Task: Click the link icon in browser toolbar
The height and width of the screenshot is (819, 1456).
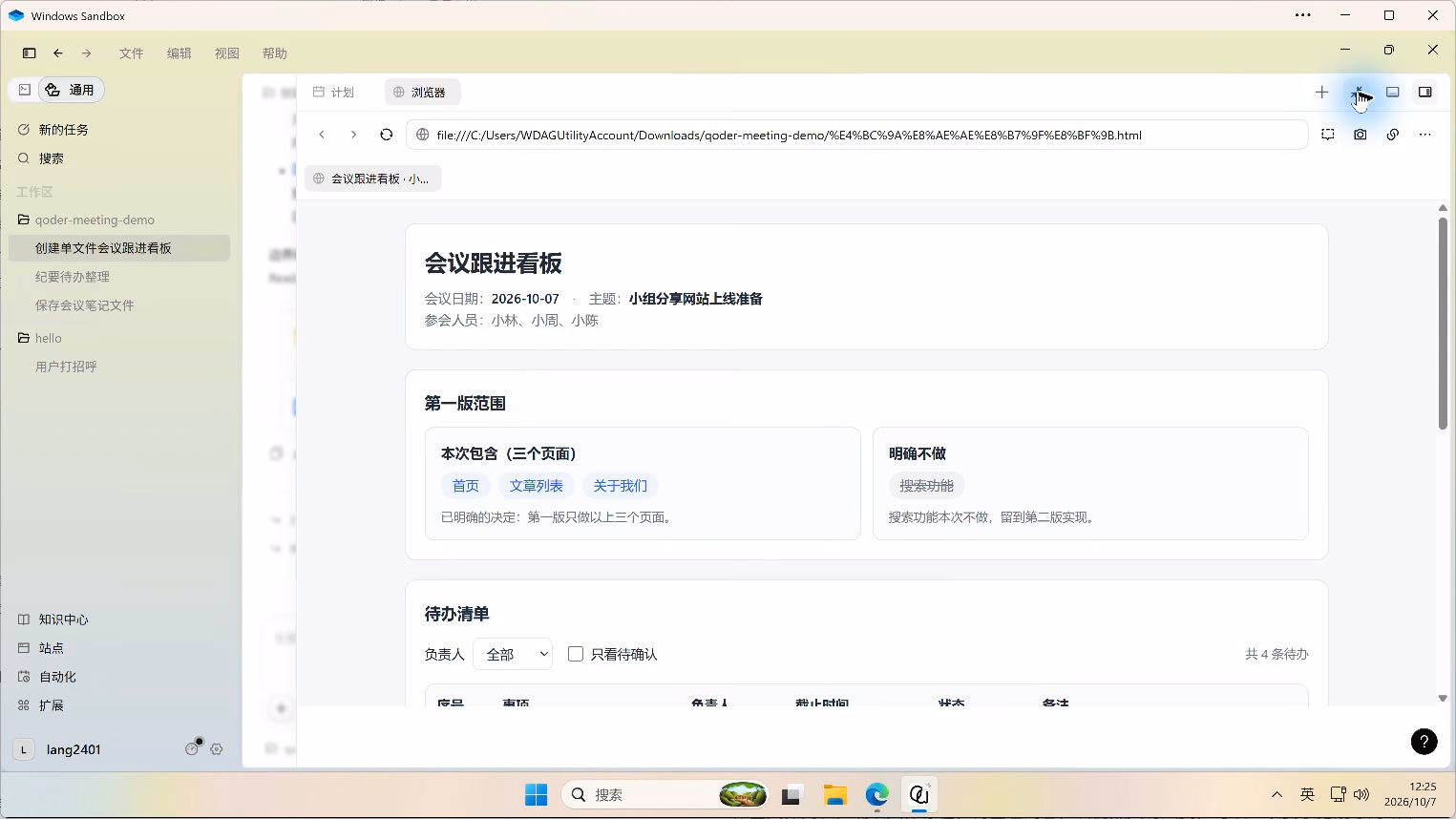Action: click(x=1393, y=135)
